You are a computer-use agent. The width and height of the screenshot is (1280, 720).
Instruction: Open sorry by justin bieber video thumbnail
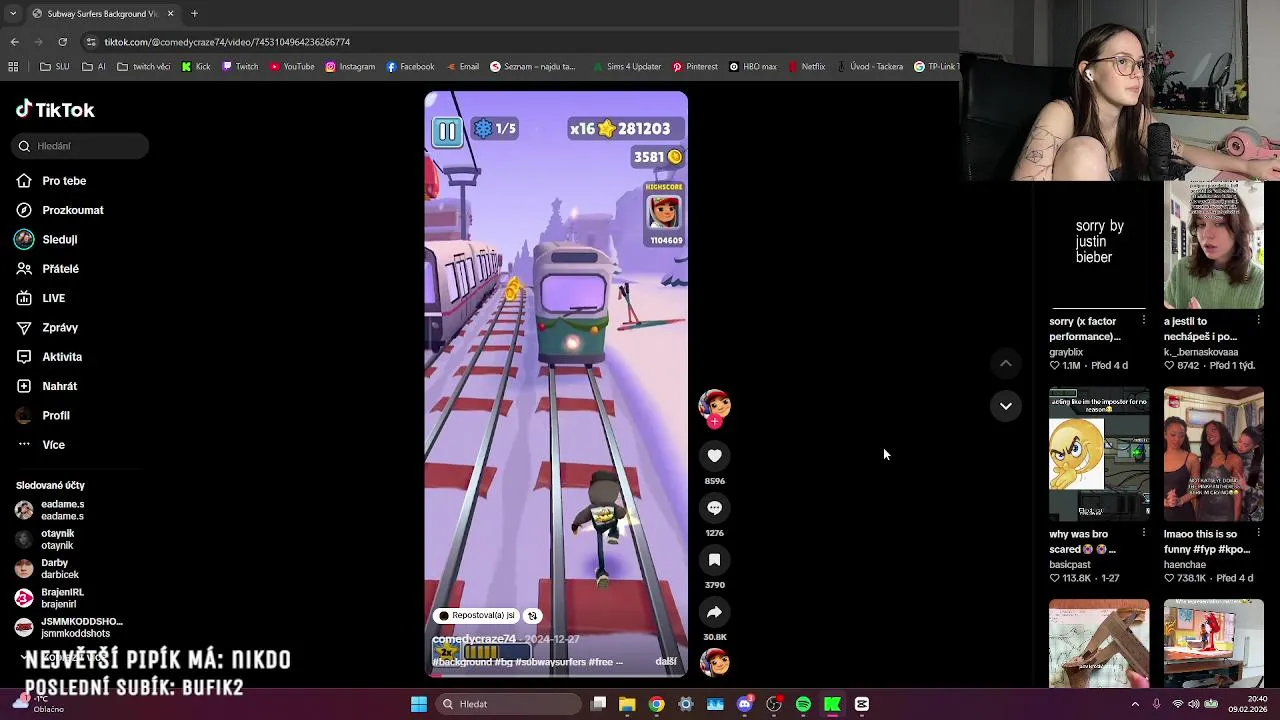coord(1098,243)
